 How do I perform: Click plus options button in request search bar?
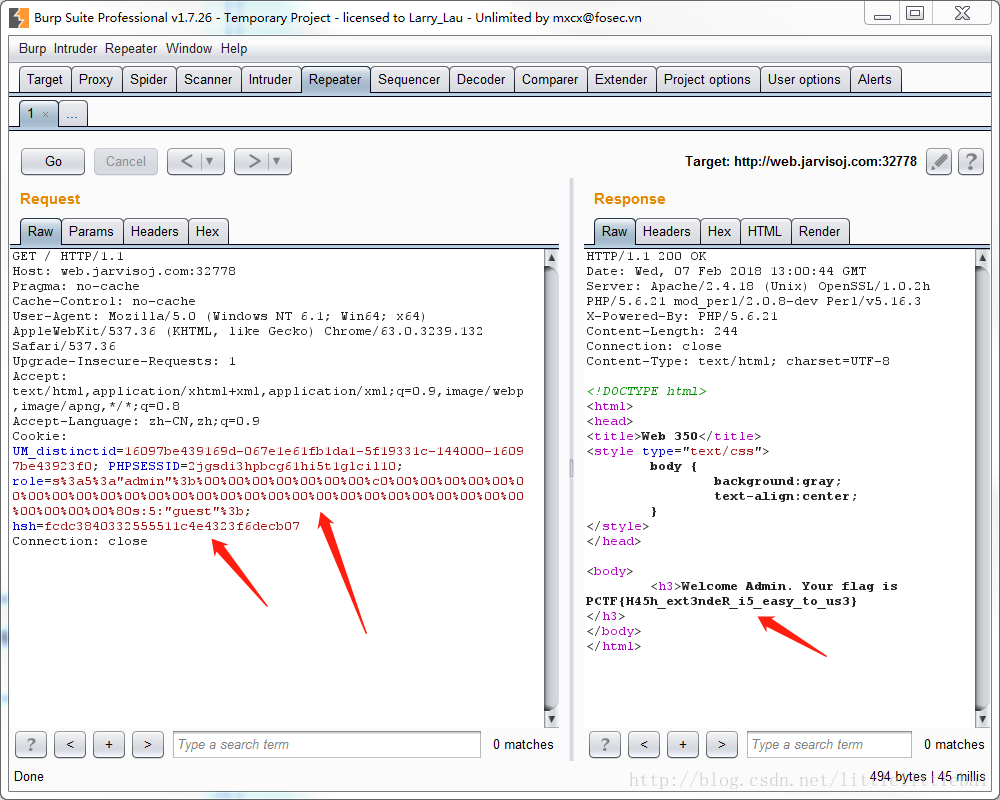(x=109, y=744)
